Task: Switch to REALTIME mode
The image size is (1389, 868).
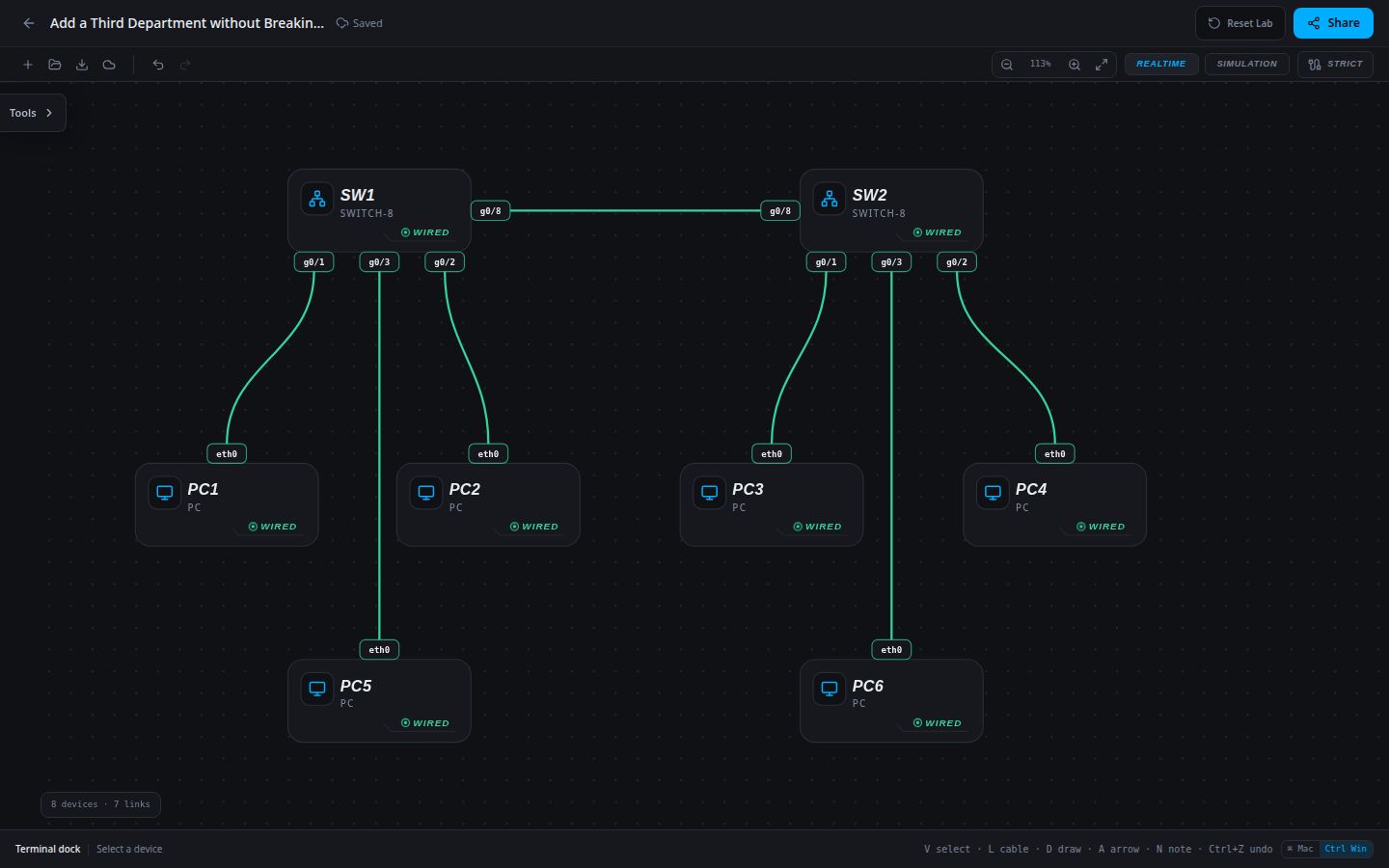Action: point(1161,65)
